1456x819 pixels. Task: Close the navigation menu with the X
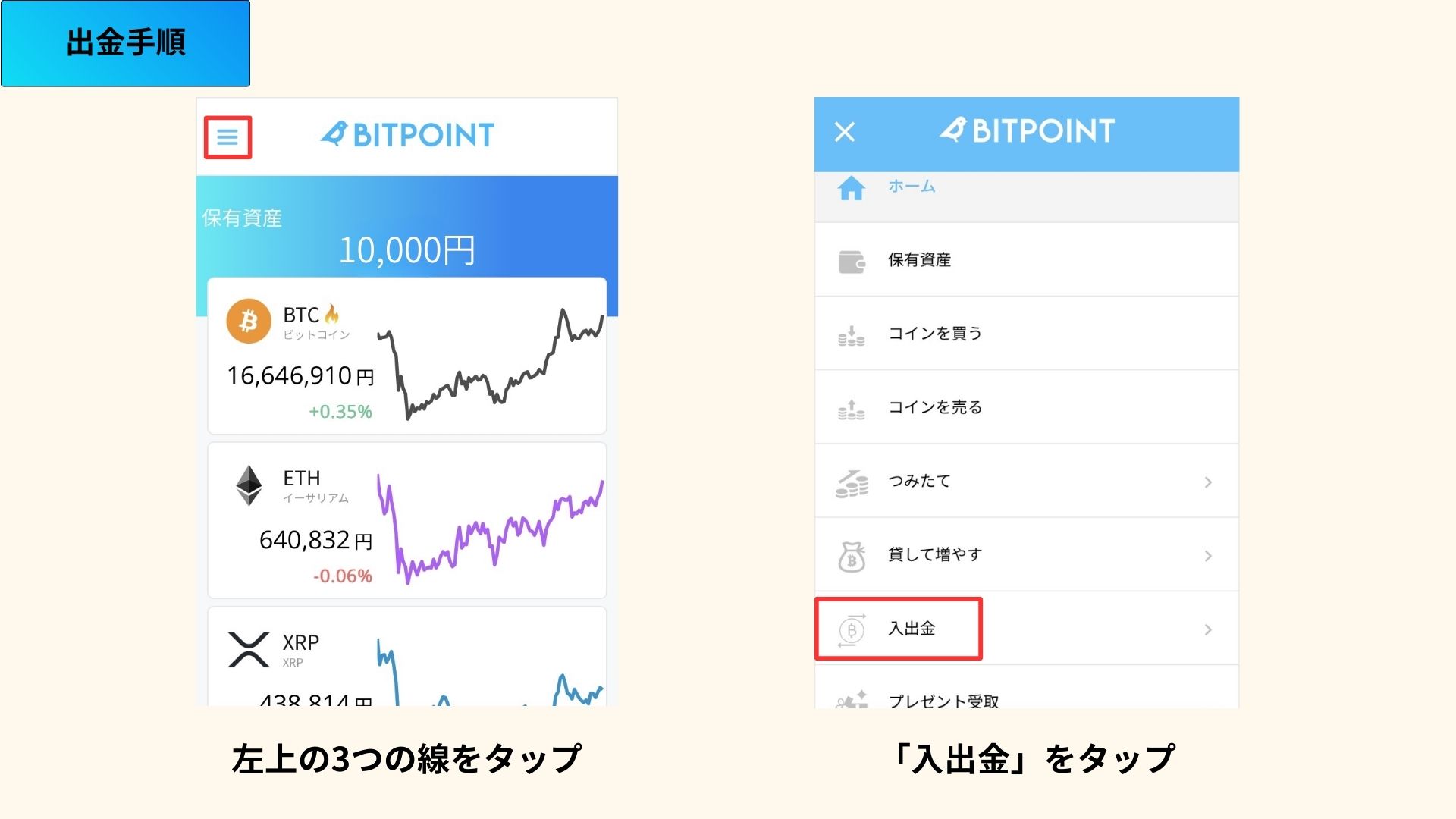click(x=844, y=133)
